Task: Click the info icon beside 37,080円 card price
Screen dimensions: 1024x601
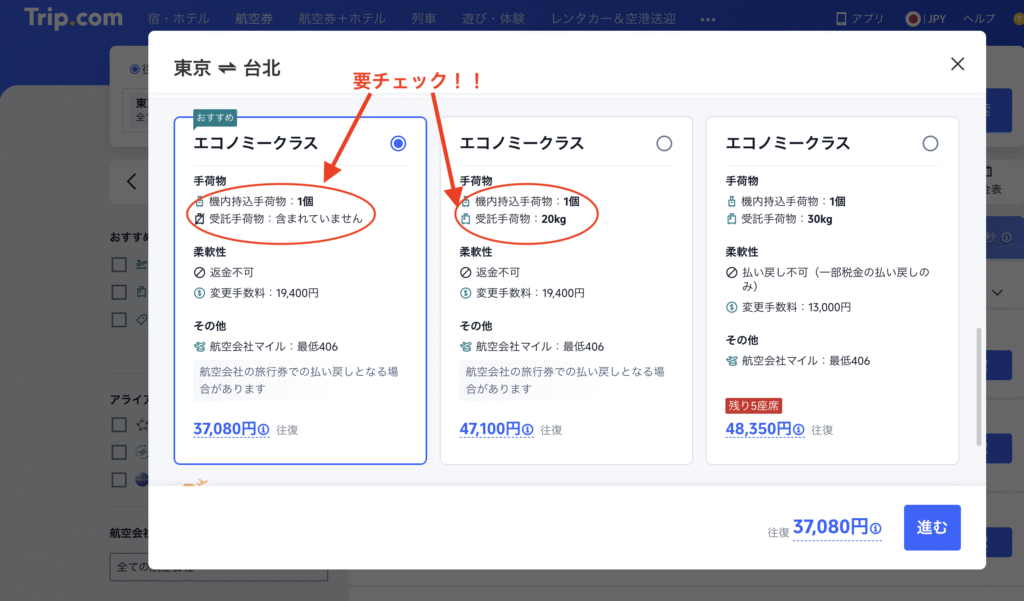Action: pos(263,430)
